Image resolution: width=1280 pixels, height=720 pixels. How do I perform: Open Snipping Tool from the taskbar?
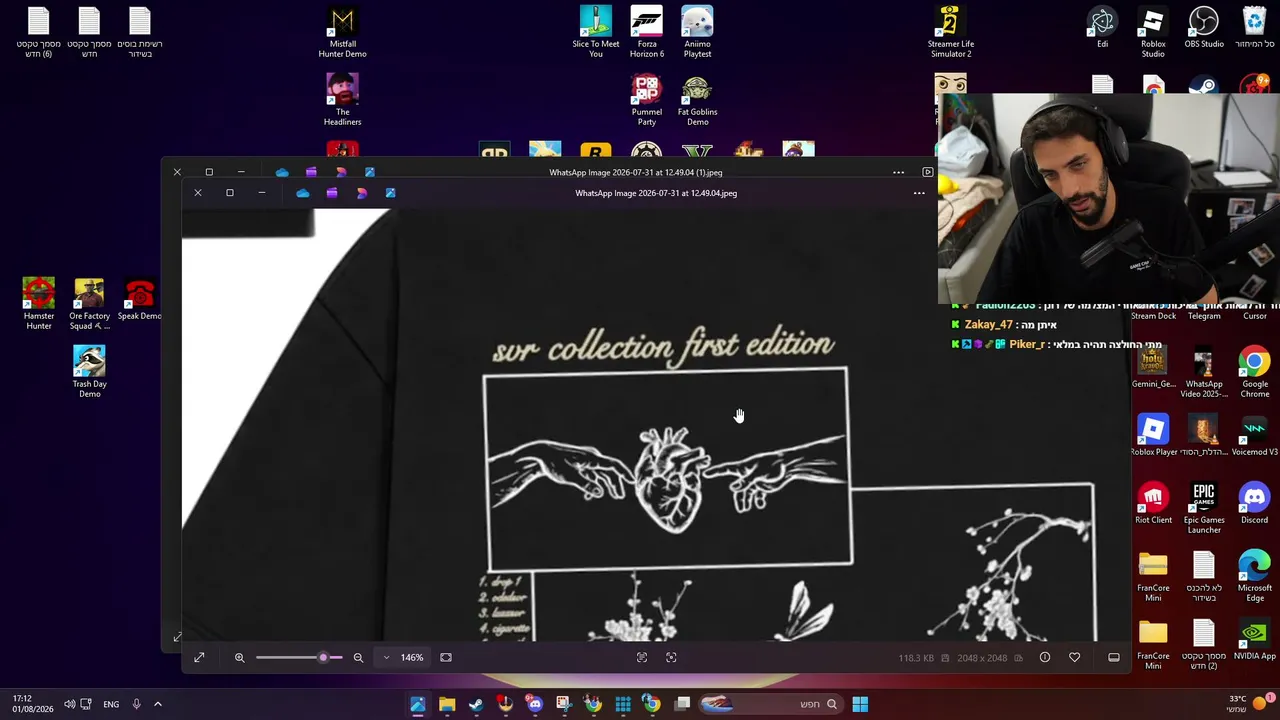tap(564, 704)
